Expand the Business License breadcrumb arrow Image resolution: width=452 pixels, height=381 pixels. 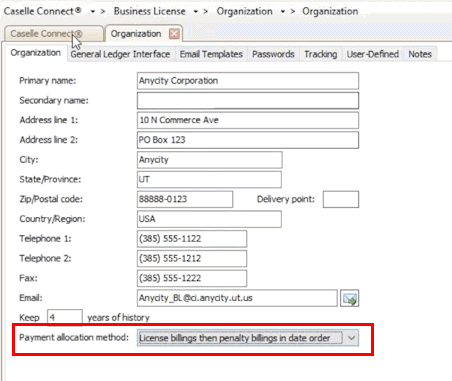[196, 12]
